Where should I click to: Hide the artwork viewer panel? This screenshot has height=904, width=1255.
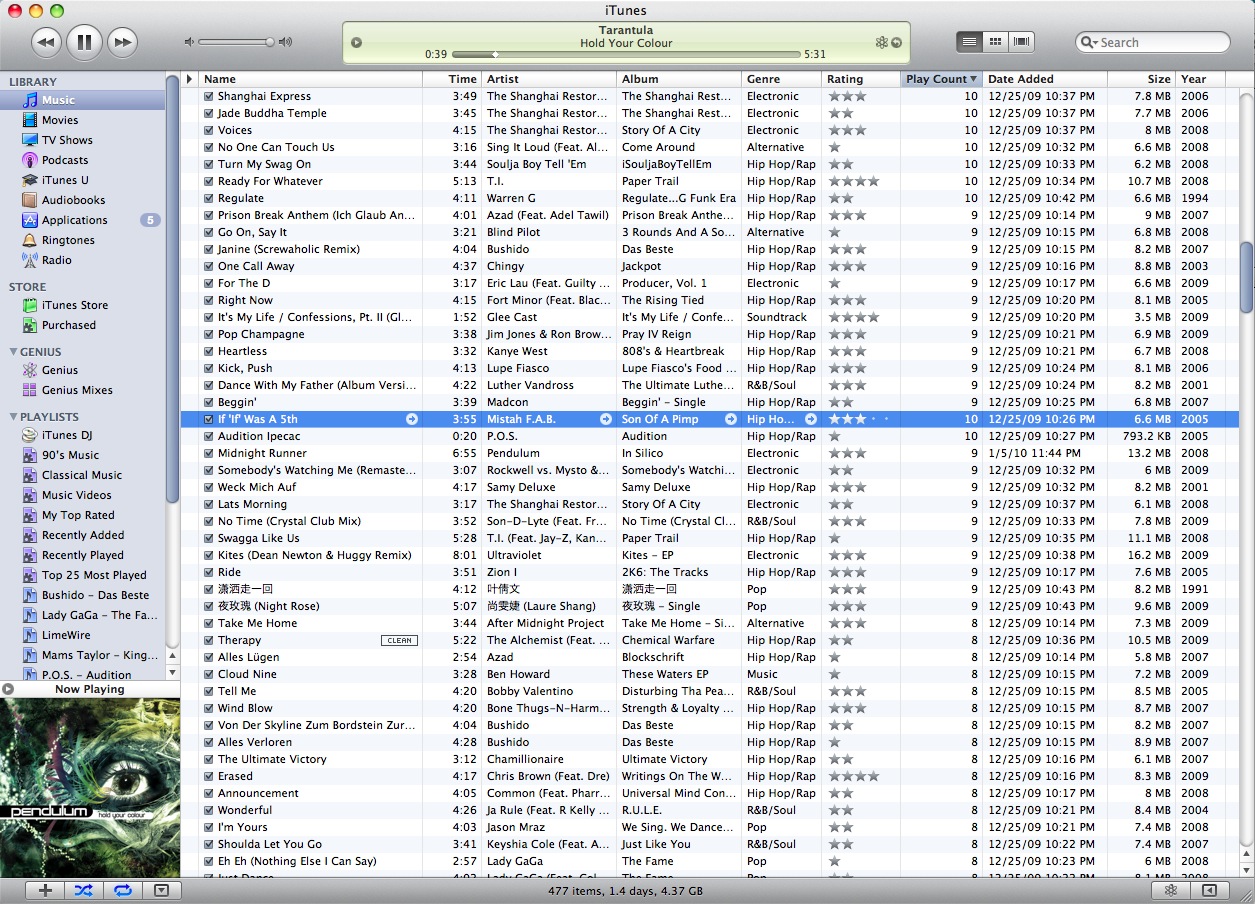coord(162,890)
